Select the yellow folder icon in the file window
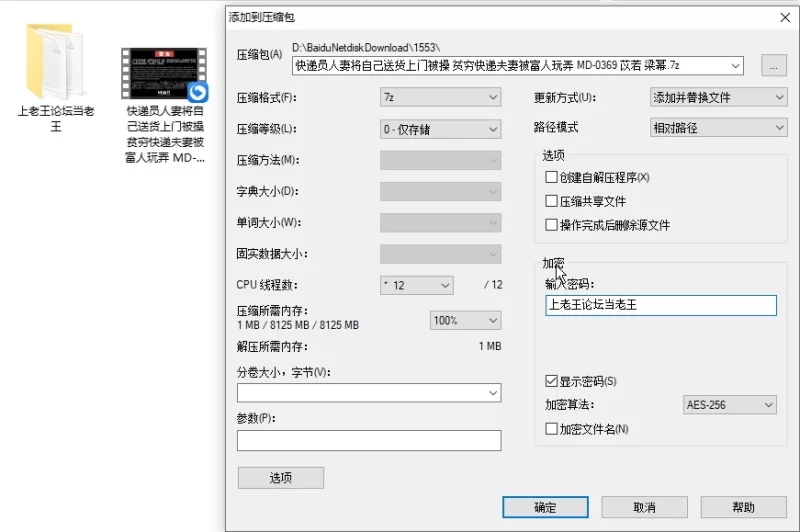Image resolution: width=800 pixels, height=532 pixels. (54, 61)
